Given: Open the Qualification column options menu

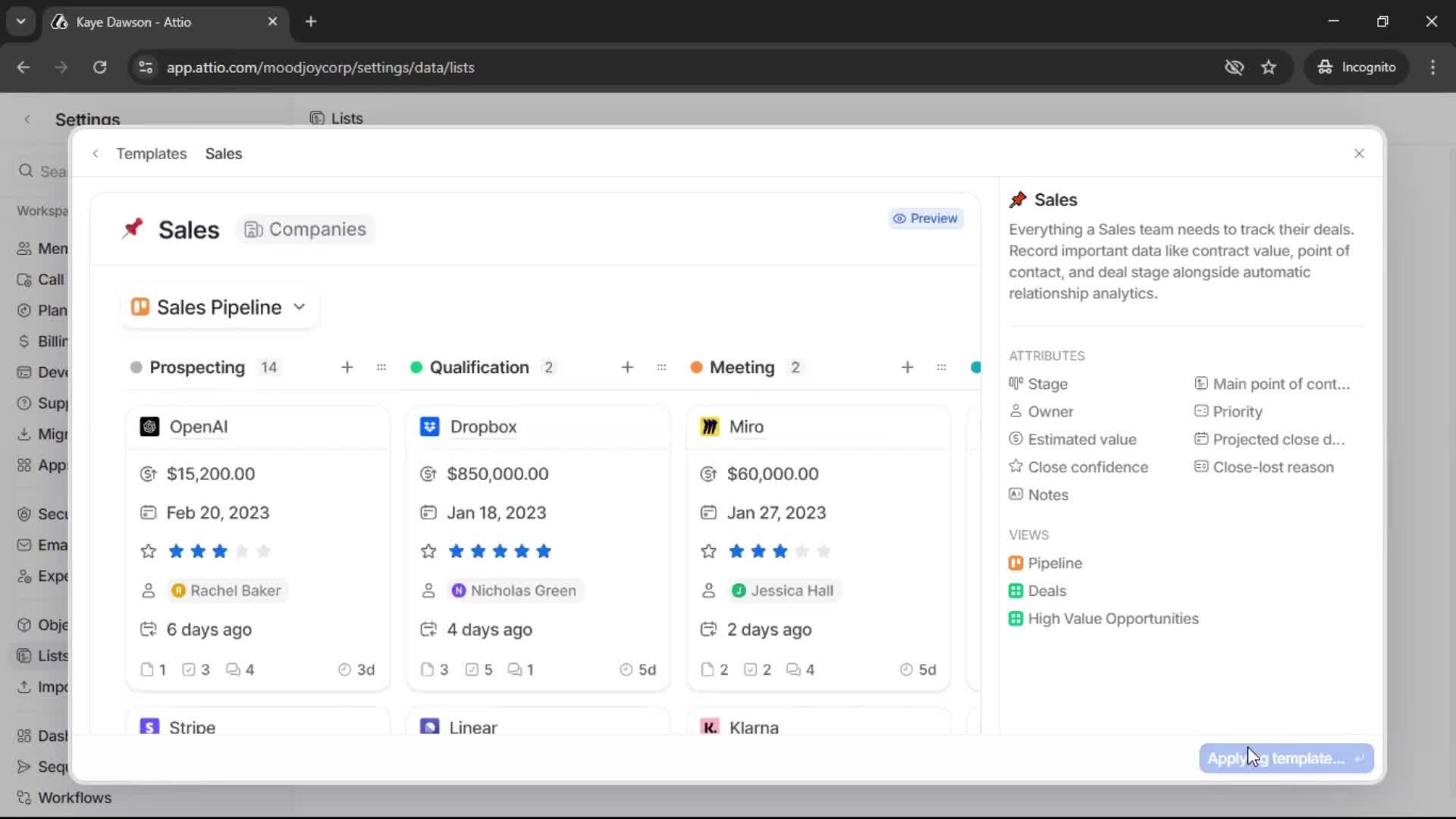Looking at the screenshot, I should click(662, 367).
